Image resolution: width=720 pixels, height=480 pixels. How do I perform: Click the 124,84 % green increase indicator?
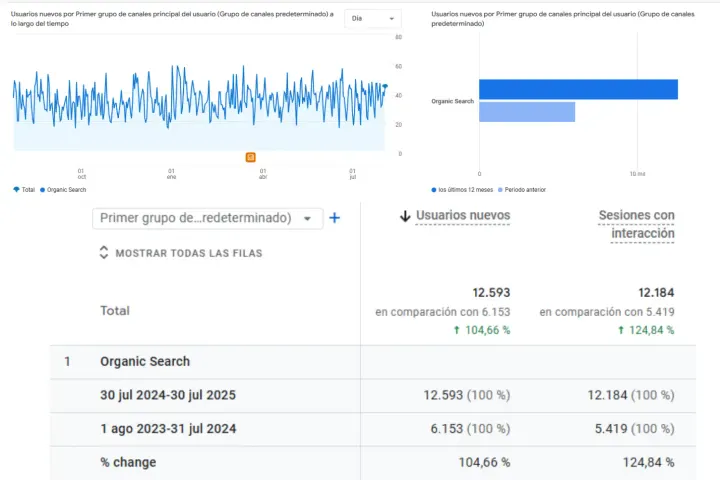pyautogui.click(x=646, y=330)
